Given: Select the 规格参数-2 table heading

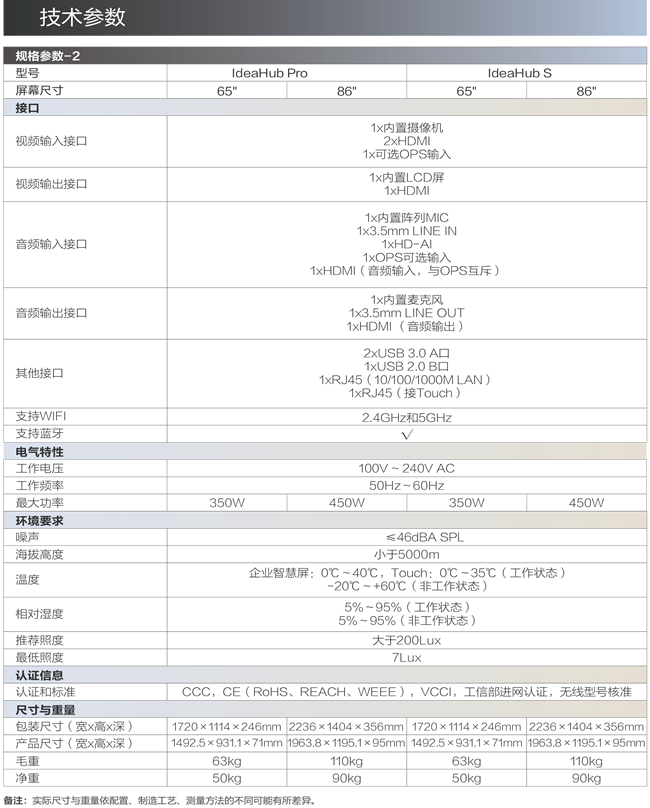Looking at the screenshot, I should 47,56.
